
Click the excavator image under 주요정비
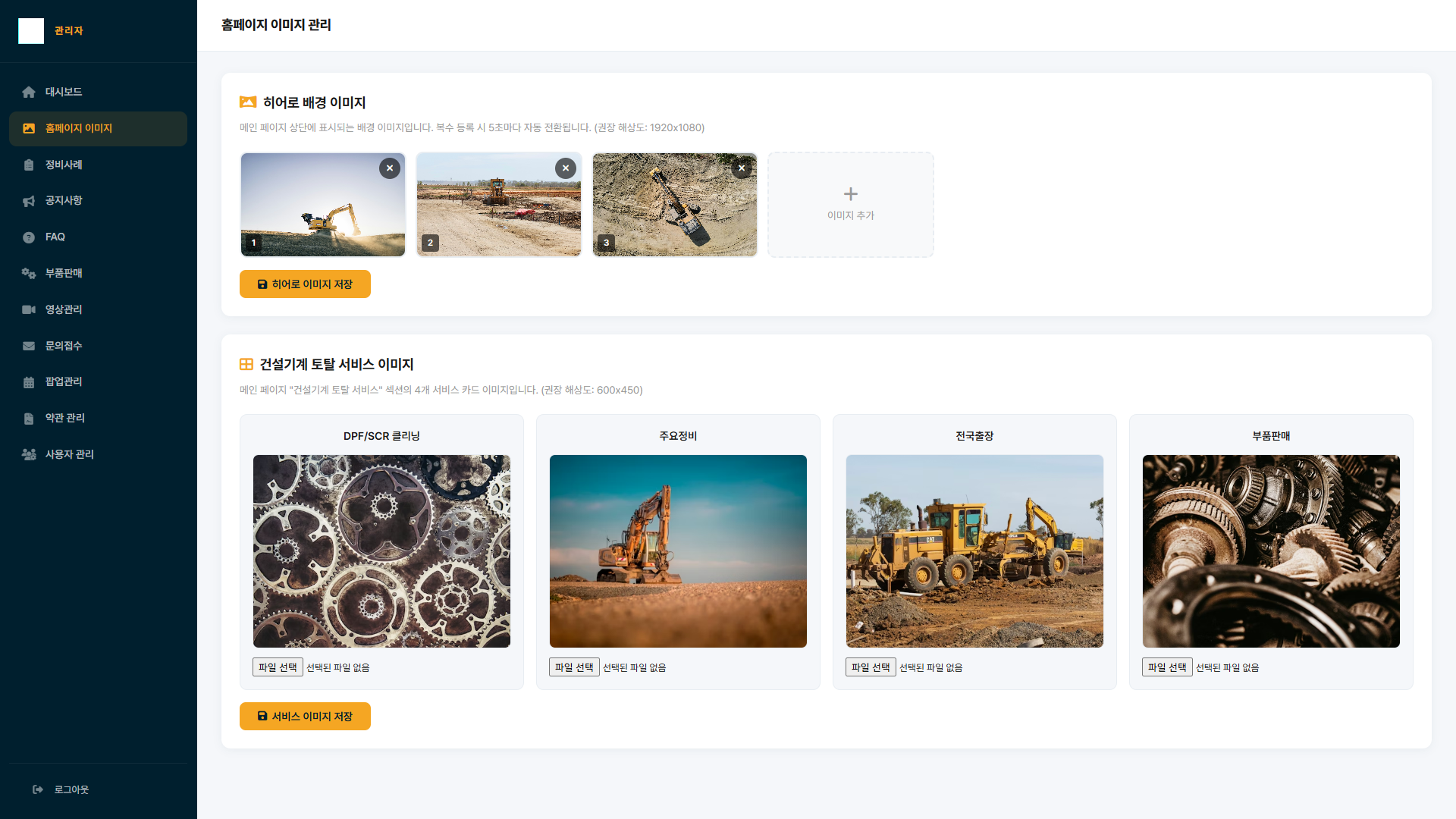tap(678, 551)
